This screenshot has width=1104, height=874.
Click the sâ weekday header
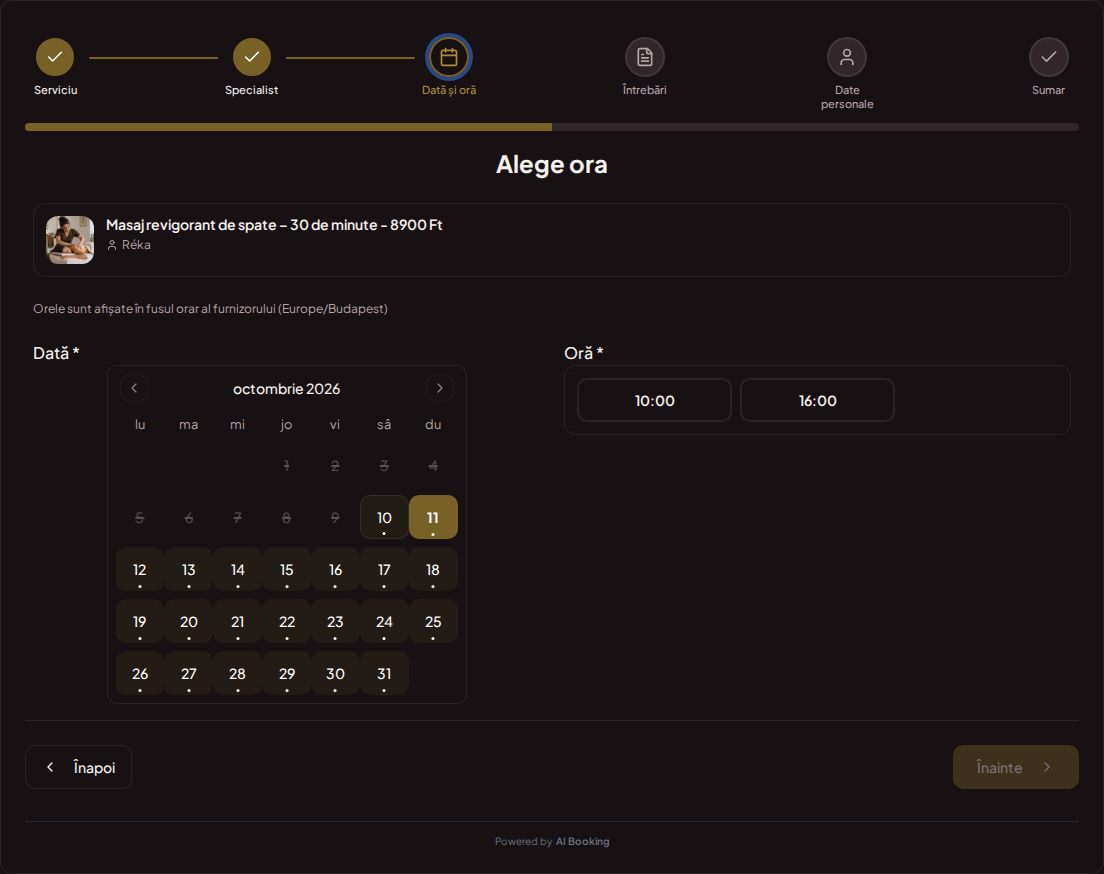point(384,425)
